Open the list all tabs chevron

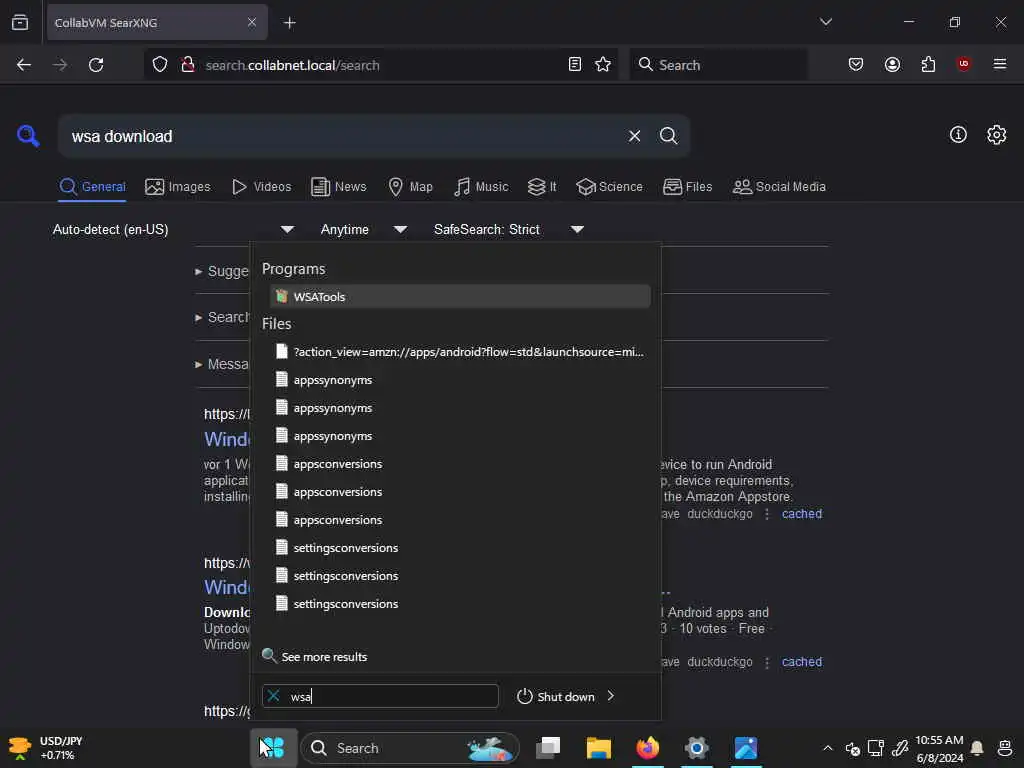tap(825, 22)
